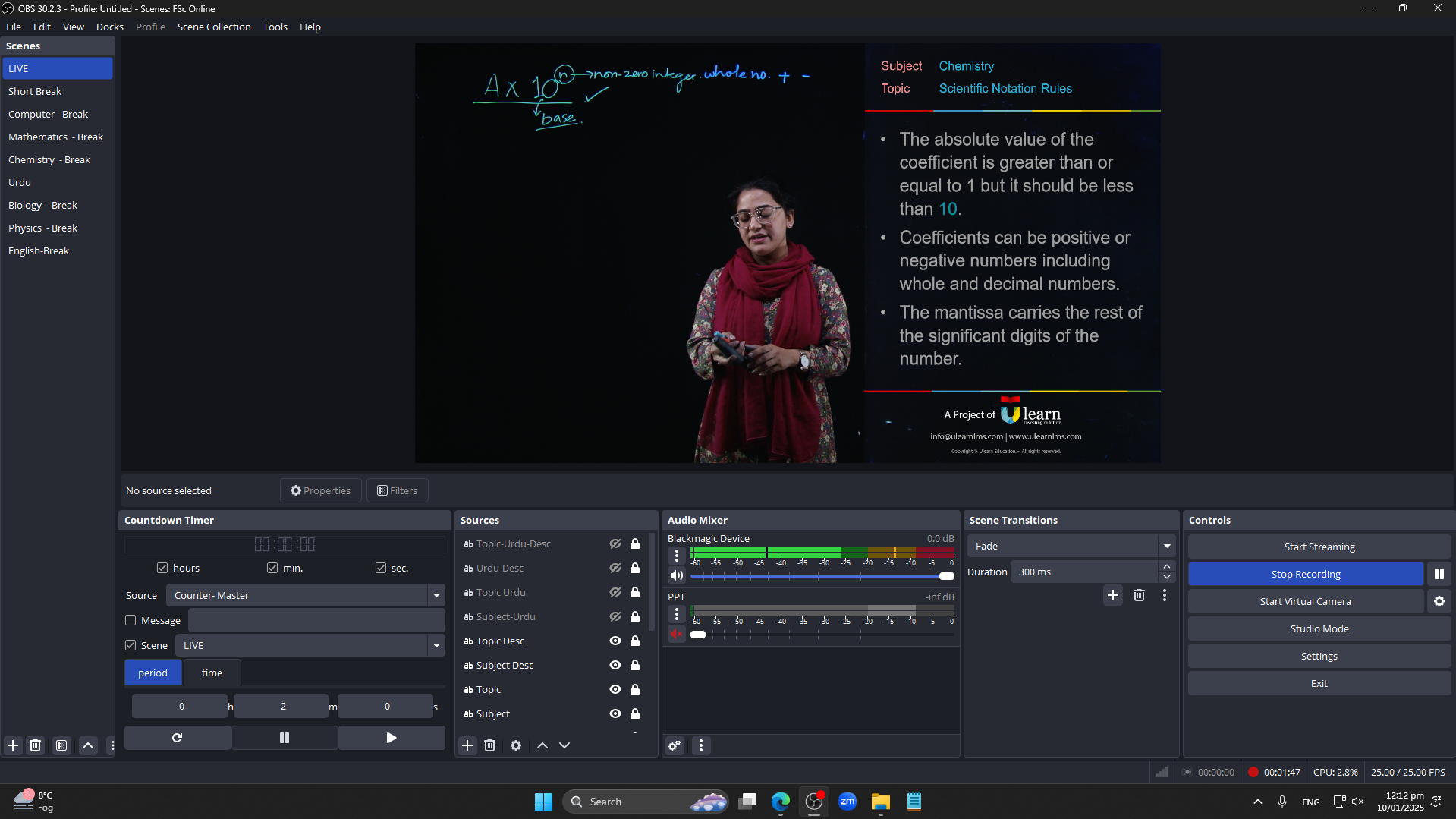Open OBS Settings button
The height and width of the screenshot is (819, 1456).
click(1319, 656)
